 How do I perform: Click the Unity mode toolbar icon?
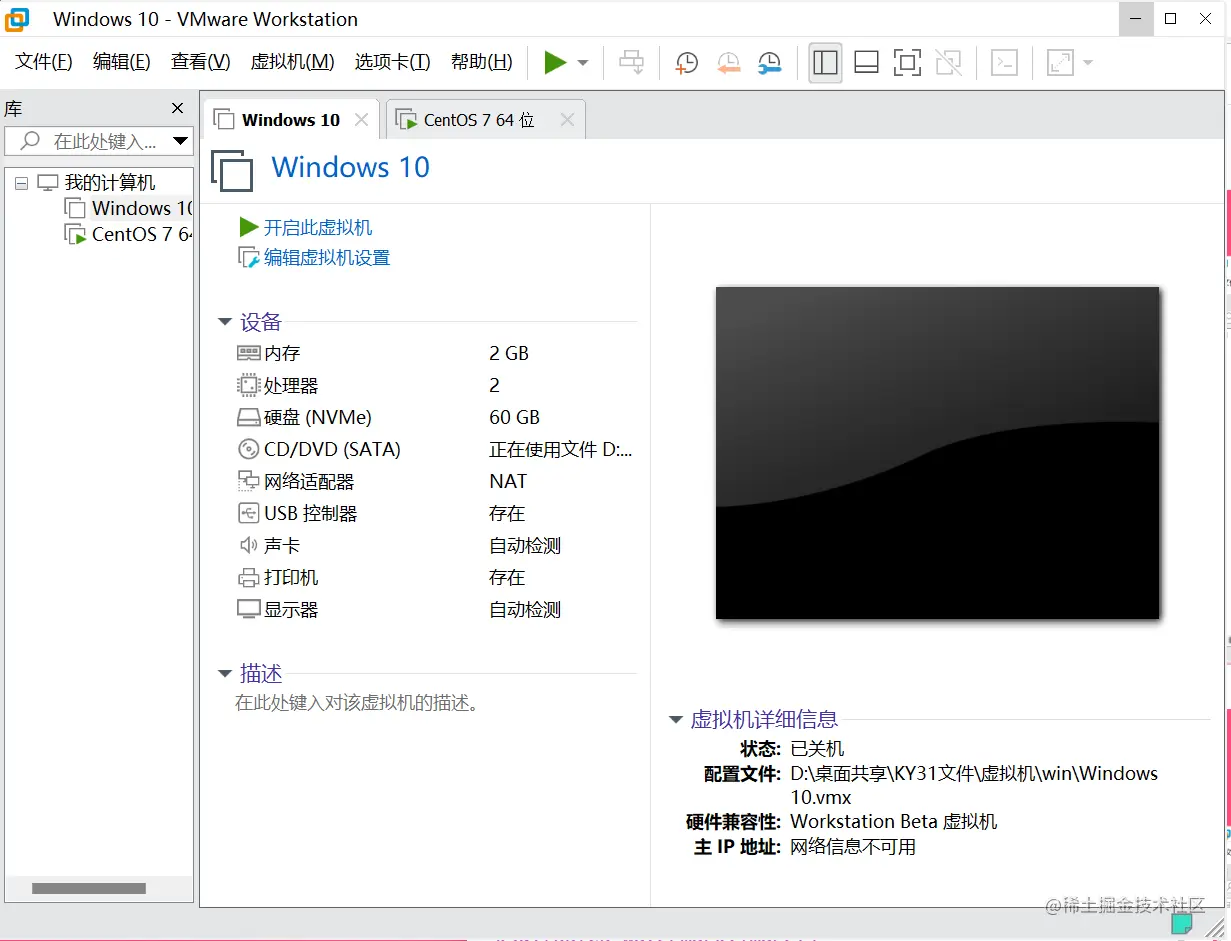point(948,63)
